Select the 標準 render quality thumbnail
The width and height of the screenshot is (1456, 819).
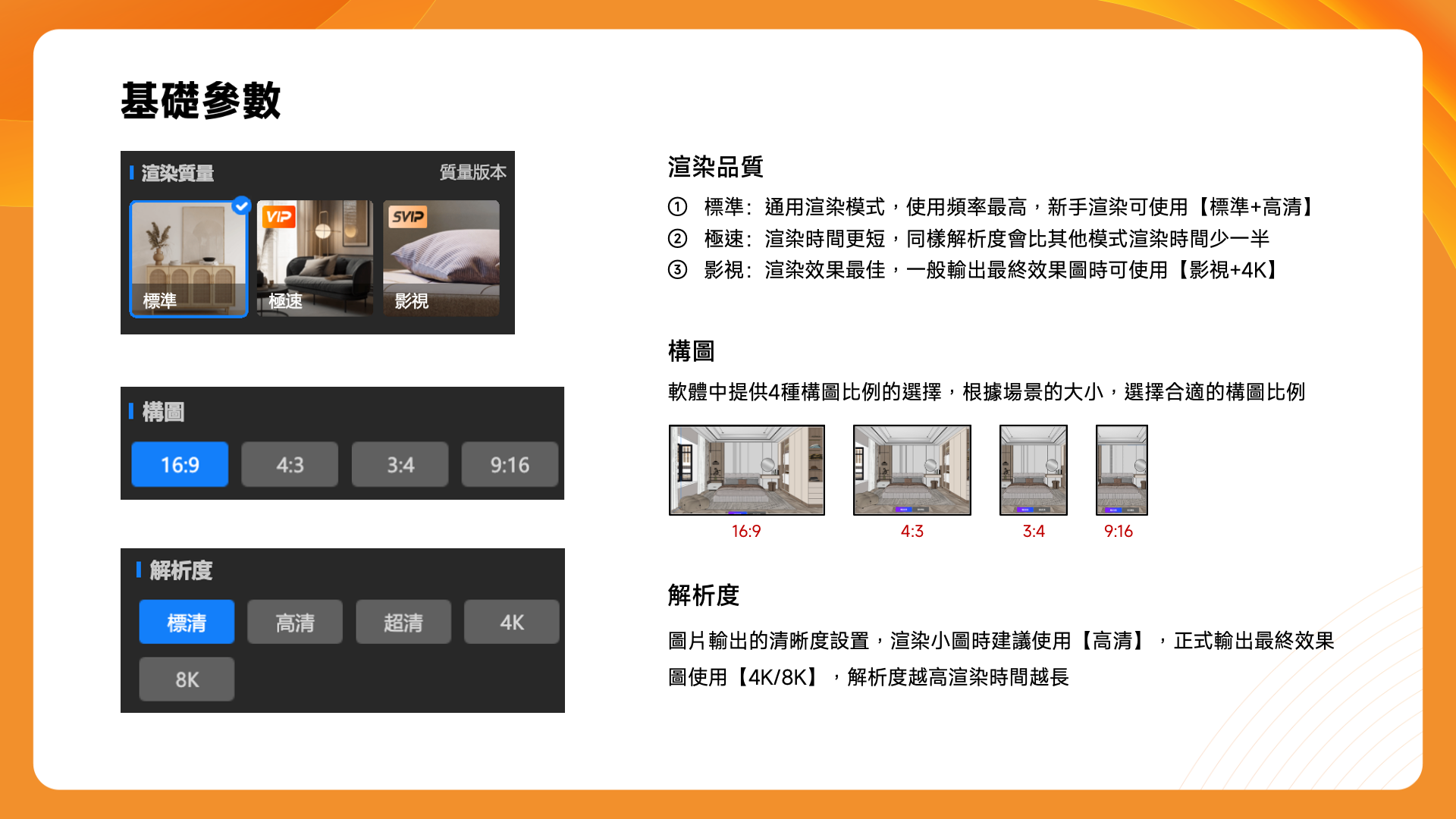pyautogui.click(x=188, y=259)
